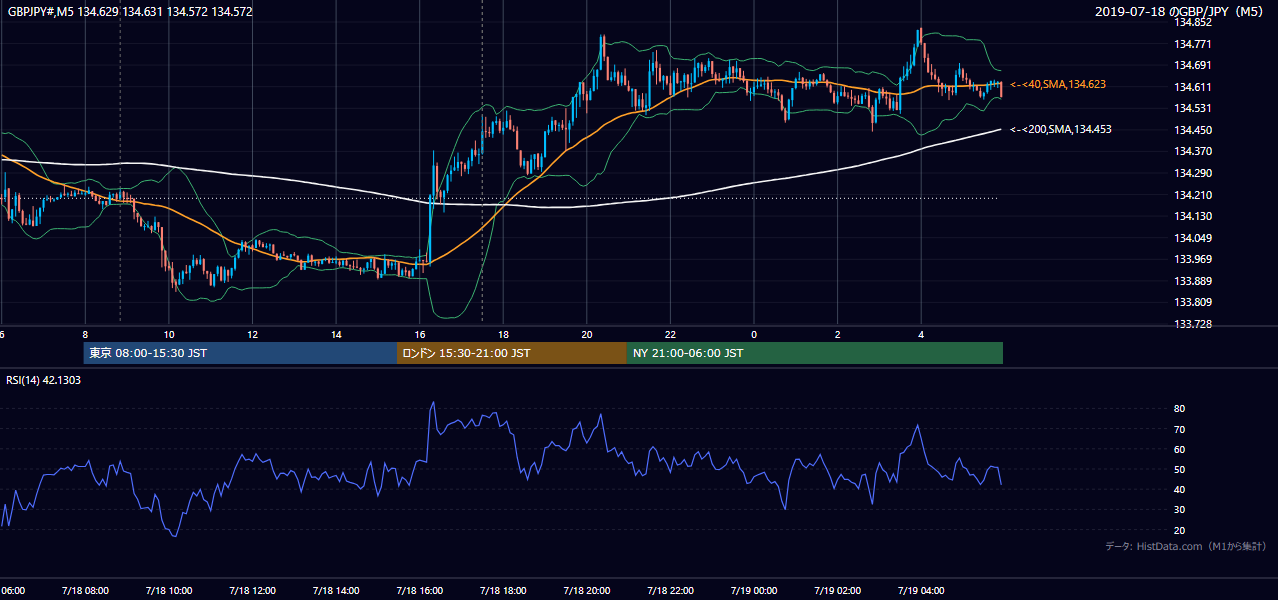This screenshot has height=600, width=1278.
Task: Click hour label 10 under price chart
Action: [169, 334]
